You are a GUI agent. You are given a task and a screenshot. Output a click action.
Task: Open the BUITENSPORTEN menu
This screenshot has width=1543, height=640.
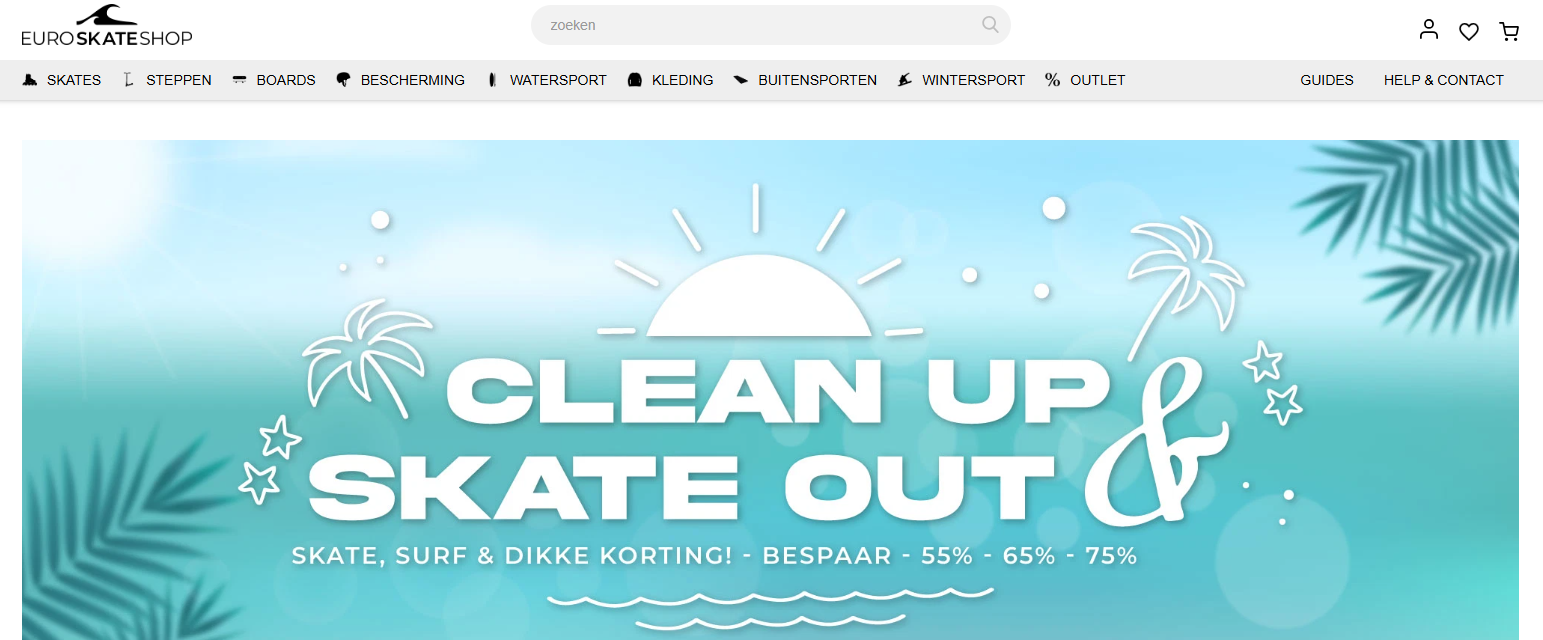pos(817,79)
